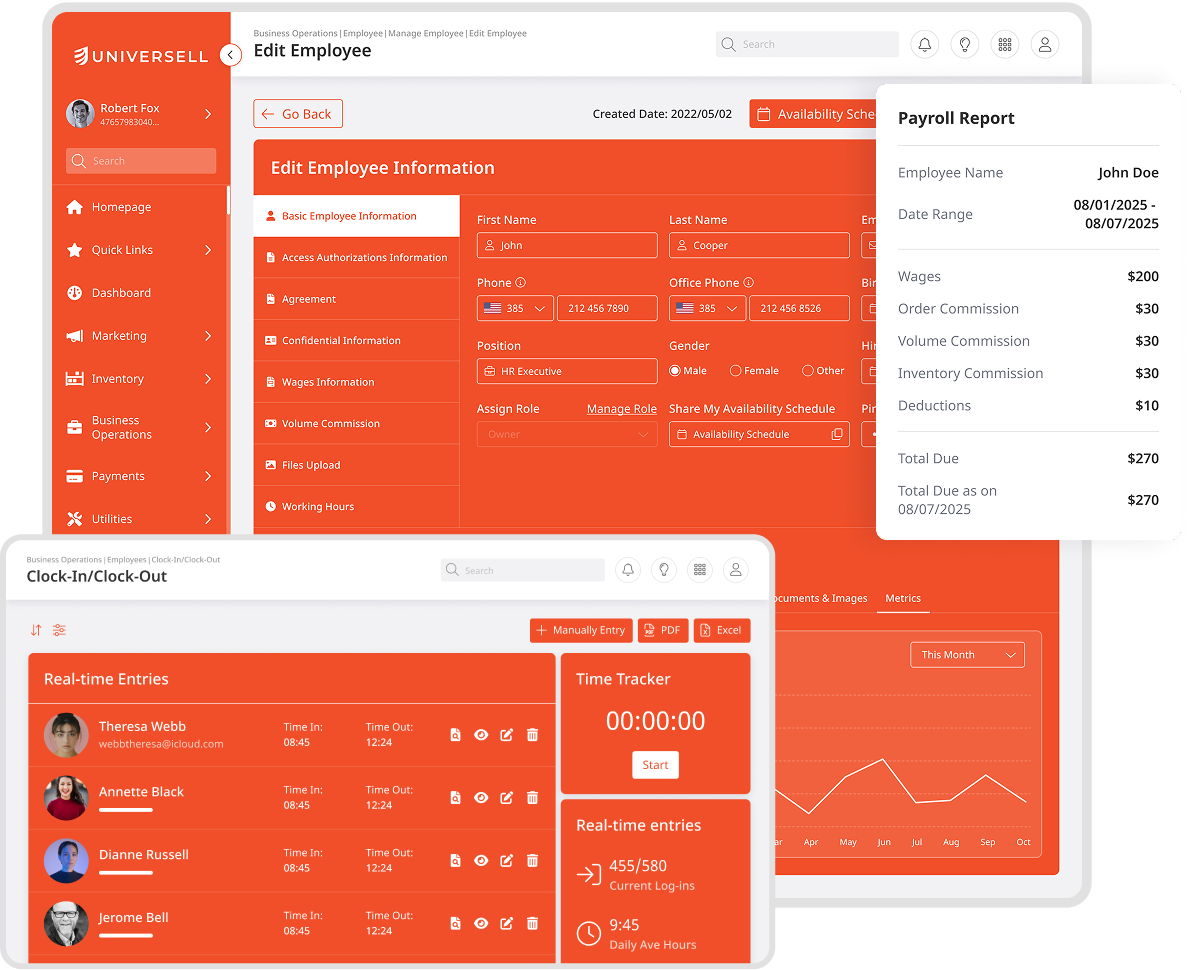Open Office Phone country code dropdown

click(x=707, y=308)
